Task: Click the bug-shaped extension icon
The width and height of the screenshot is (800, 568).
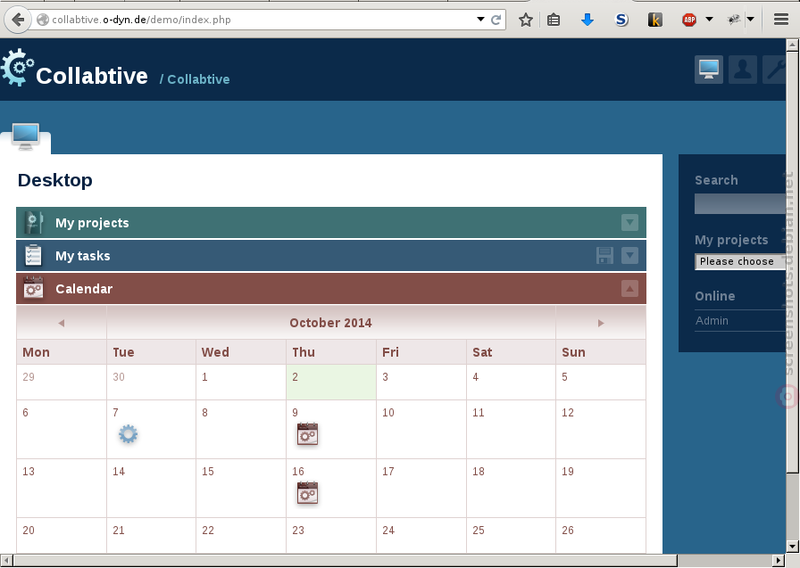Action: point(734,20)
